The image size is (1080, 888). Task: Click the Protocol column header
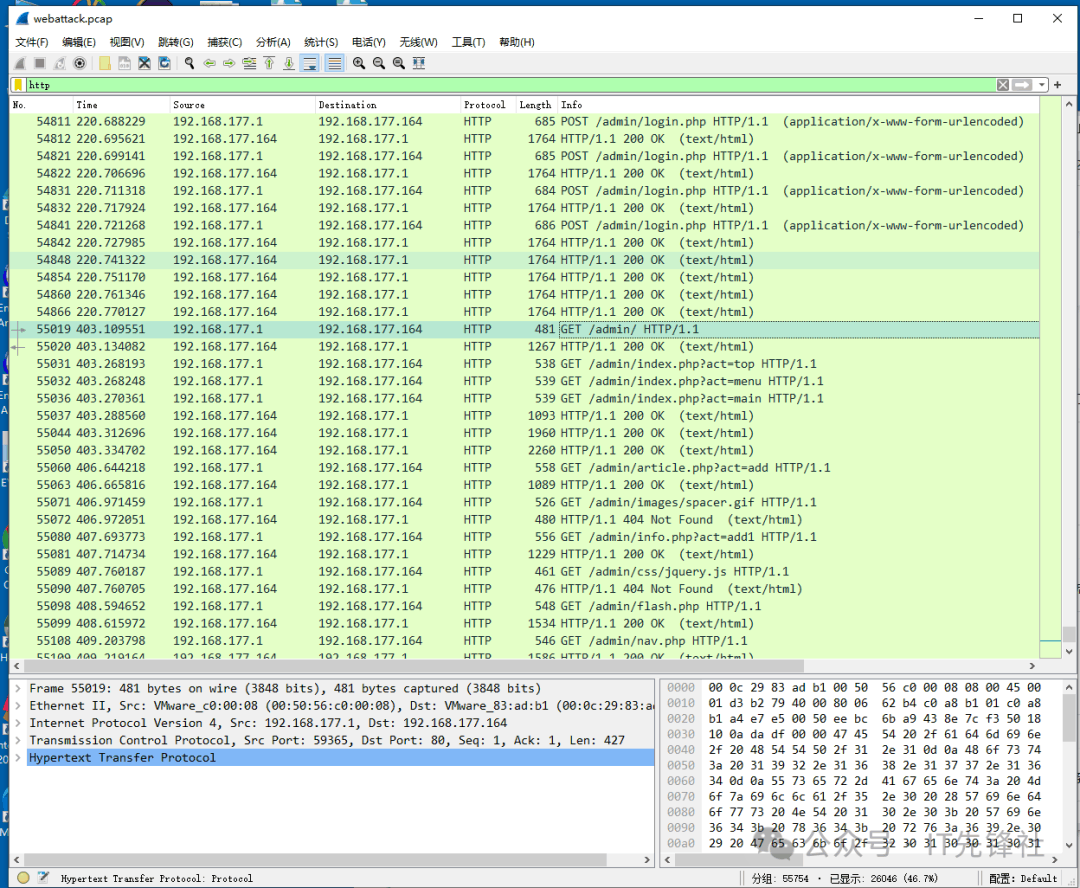(485, 105)
